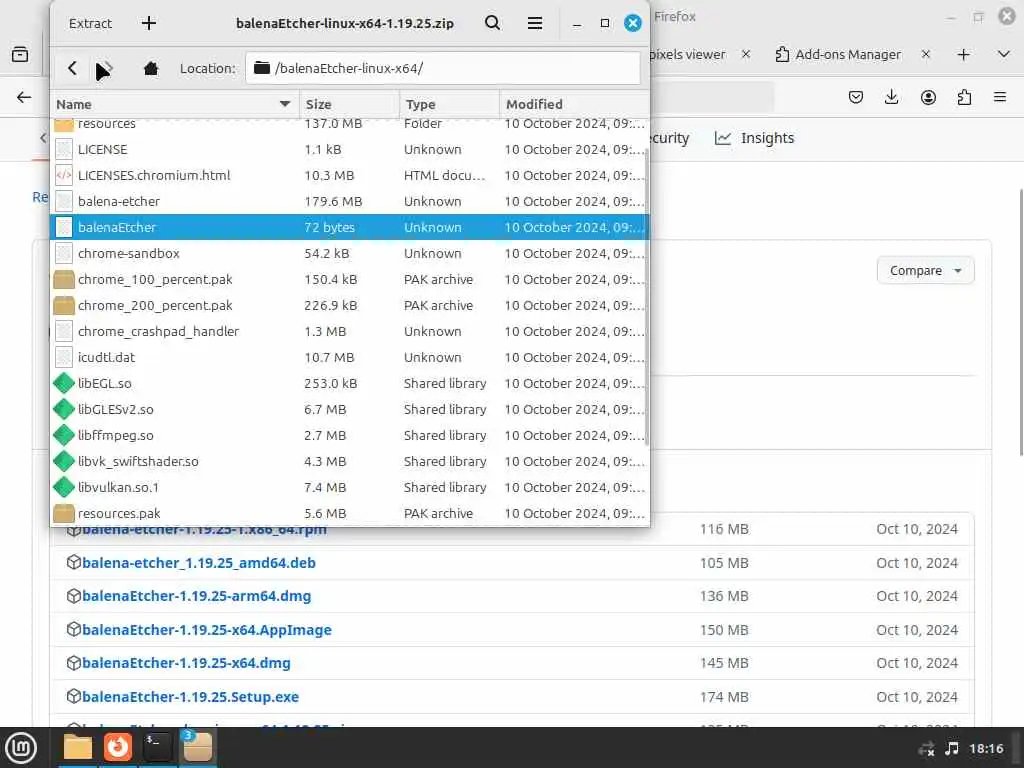Sort by the Size column header

349,104
